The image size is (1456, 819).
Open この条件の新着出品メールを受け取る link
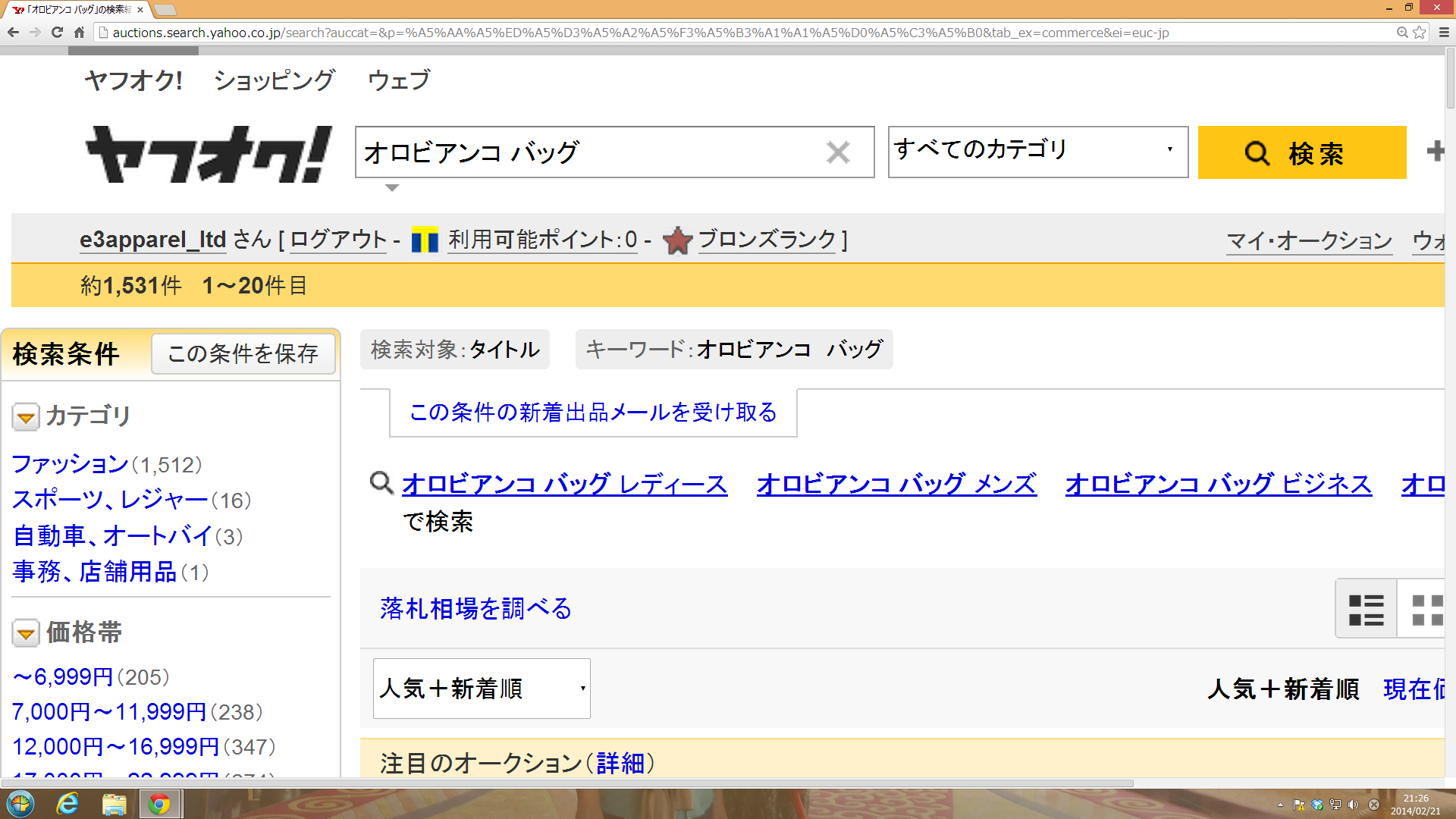click(593, 413)
